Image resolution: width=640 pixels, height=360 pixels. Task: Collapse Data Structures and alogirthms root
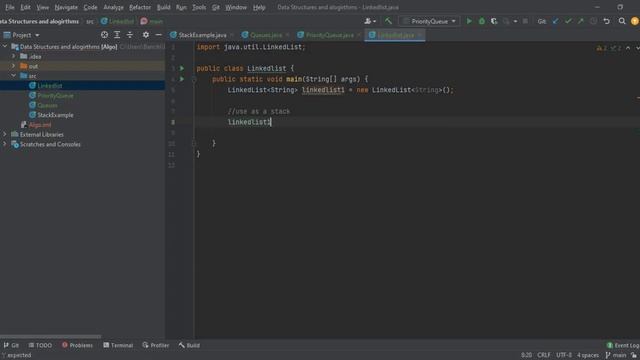tap(5, 47)
